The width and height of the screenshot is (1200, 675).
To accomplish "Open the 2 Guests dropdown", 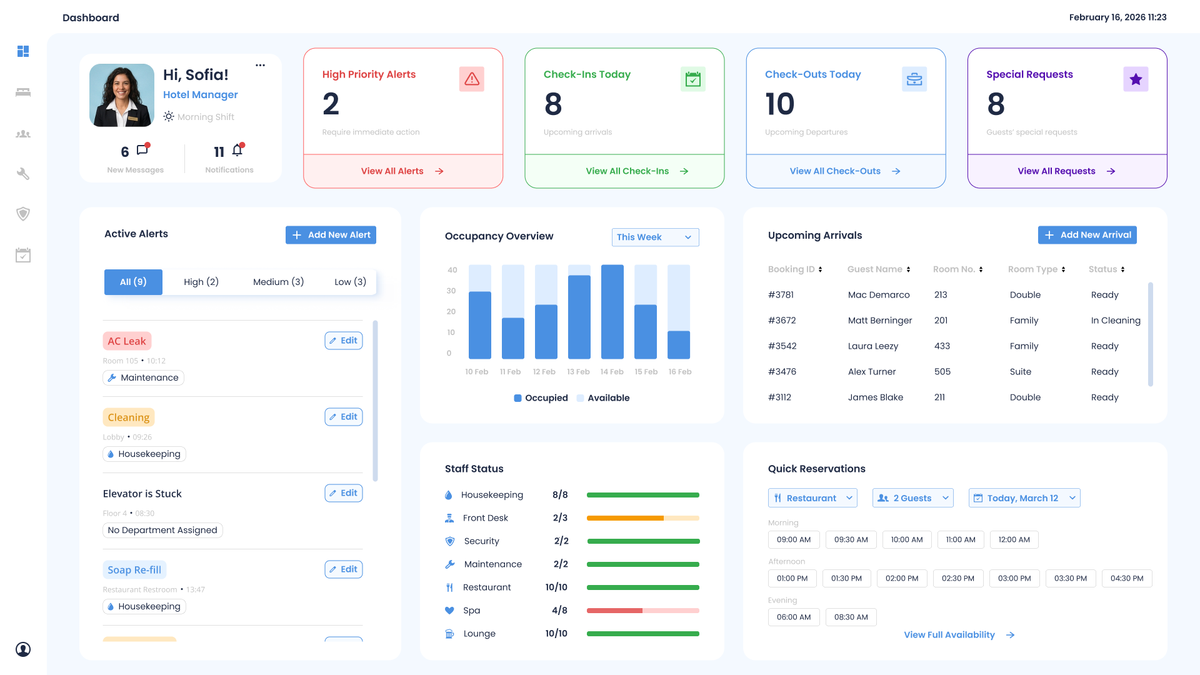I will click(x=913, y=498).
